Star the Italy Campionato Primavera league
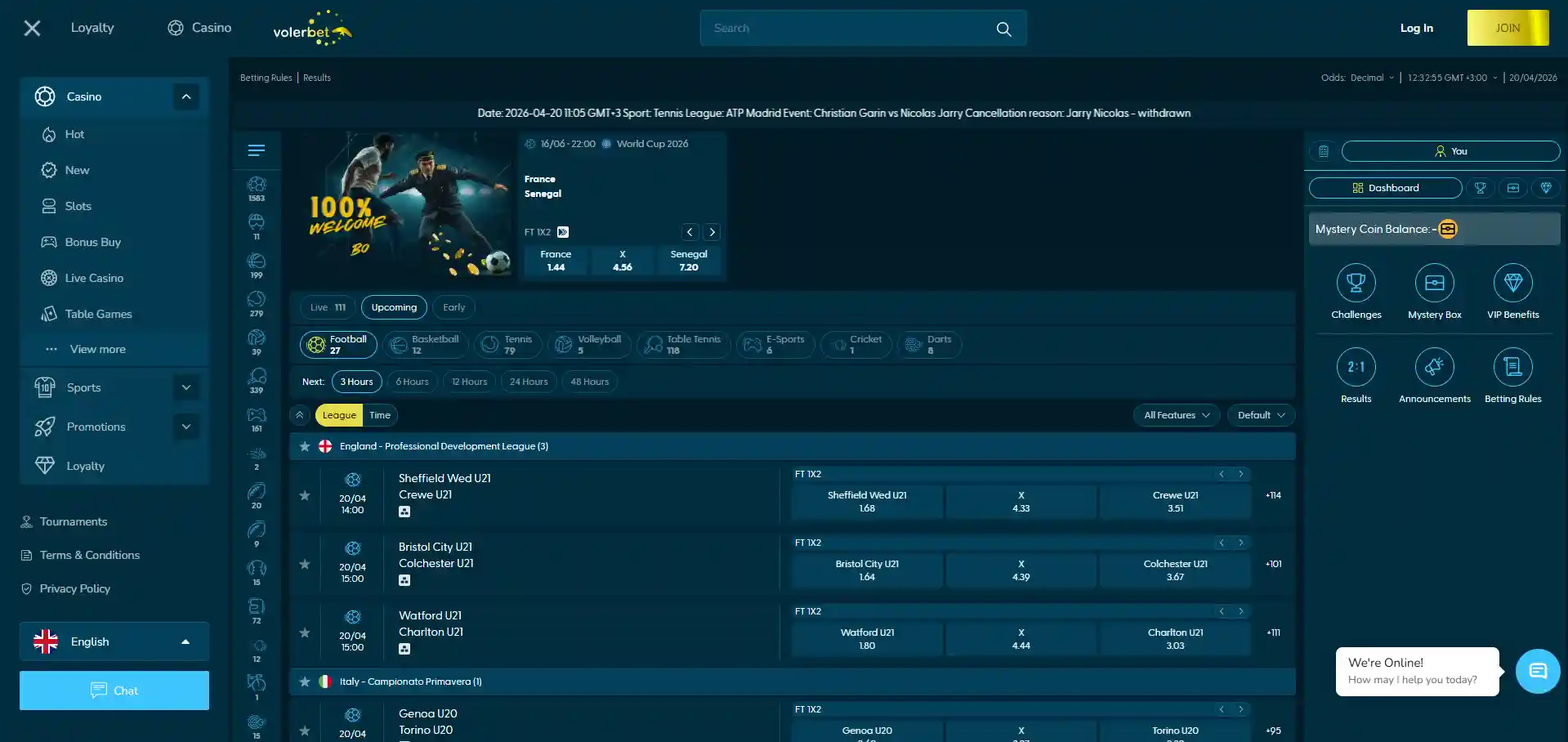 305,682
